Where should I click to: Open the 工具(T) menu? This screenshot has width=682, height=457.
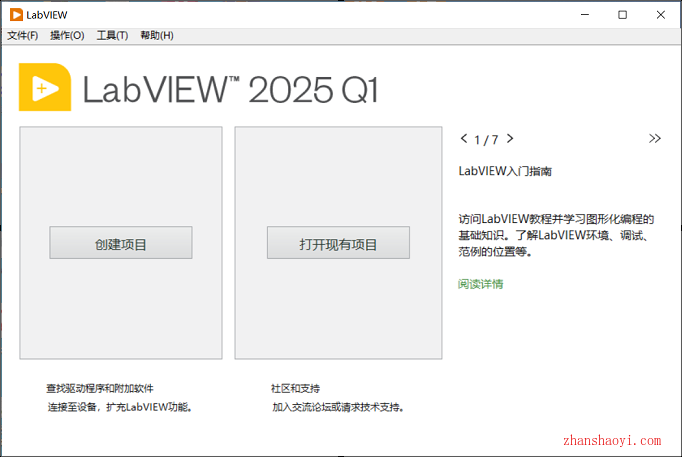[x=112, y=36]
